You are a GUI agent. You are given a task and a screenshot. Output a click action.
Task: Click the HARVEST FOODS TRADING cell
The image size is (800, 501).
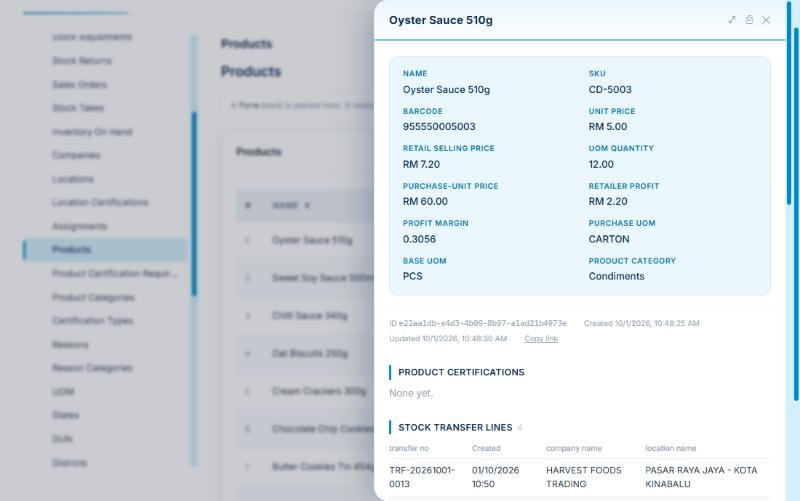[584, 477]
